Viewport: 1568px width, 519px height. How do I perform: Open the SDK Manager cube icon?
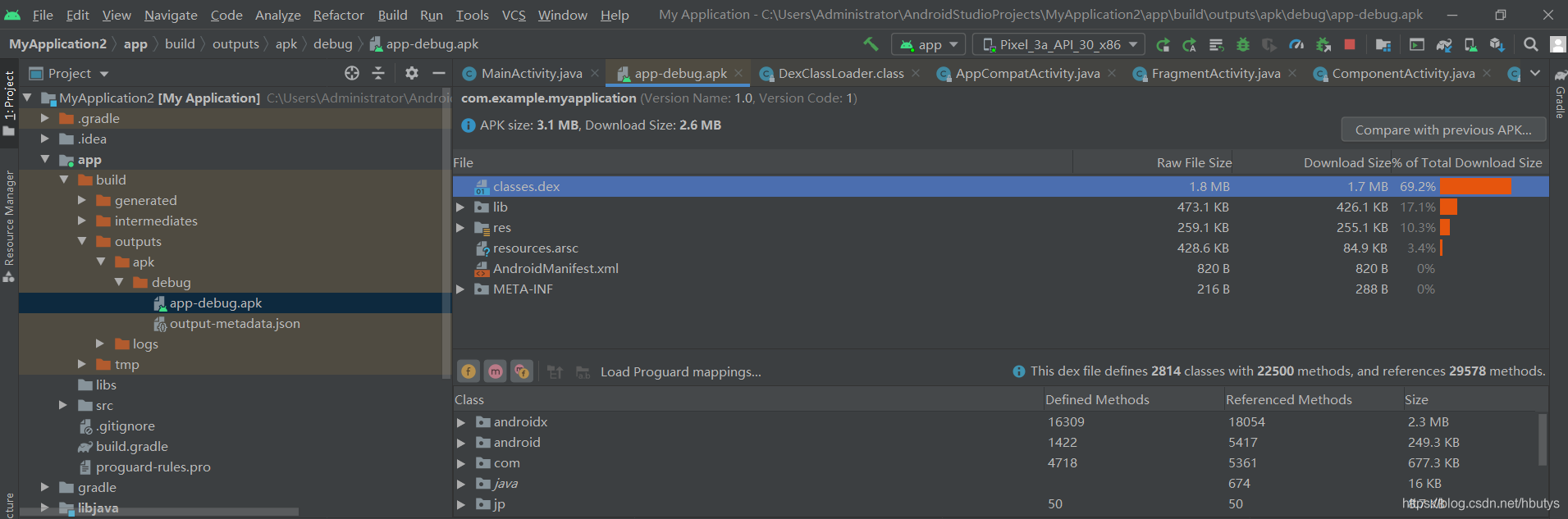(1497, 45)
